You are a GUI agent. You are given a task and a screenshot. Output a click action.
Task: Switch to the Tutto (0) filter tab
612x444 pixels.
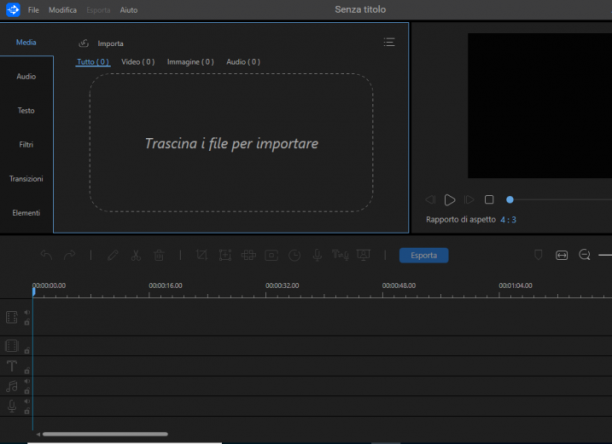click(x=93, y=62)
